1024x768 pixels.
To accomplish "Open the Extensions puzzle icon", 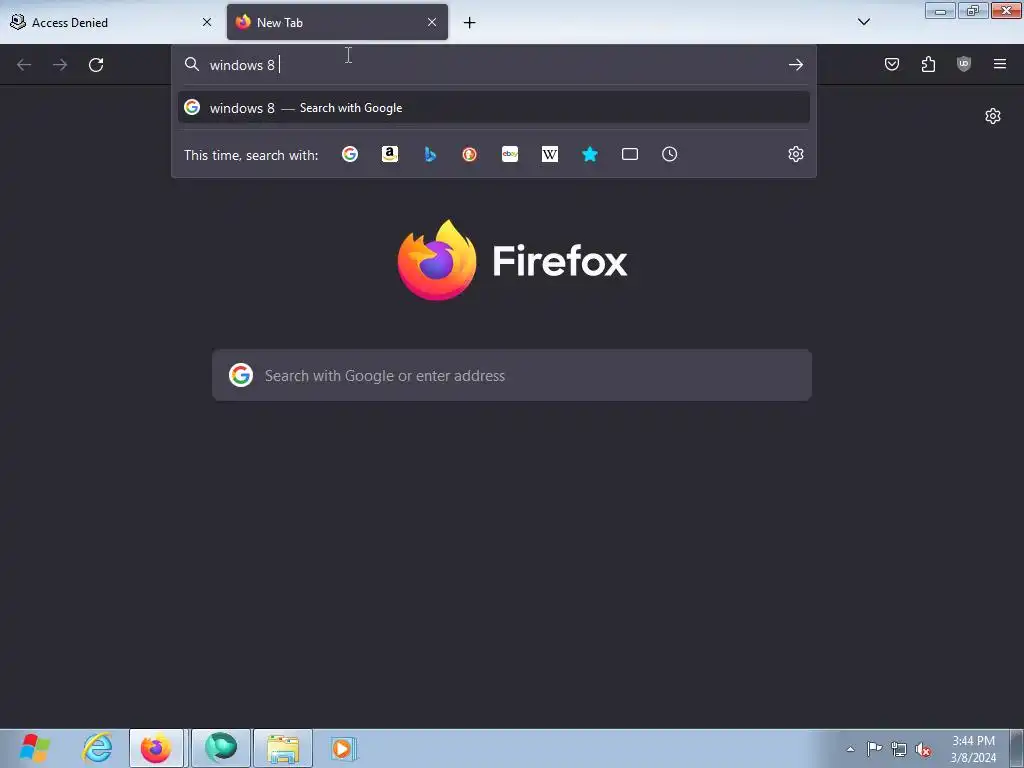I will point(928,64).
